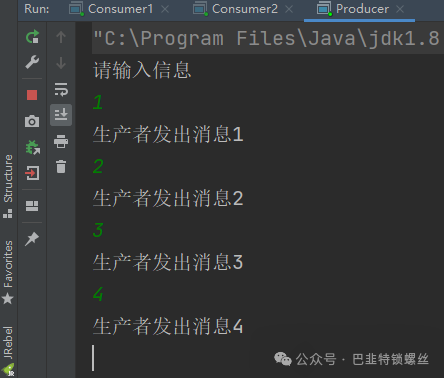444x378 pixels.
Task: Click Down the stack trace arrow
Action: click(61, 63)
